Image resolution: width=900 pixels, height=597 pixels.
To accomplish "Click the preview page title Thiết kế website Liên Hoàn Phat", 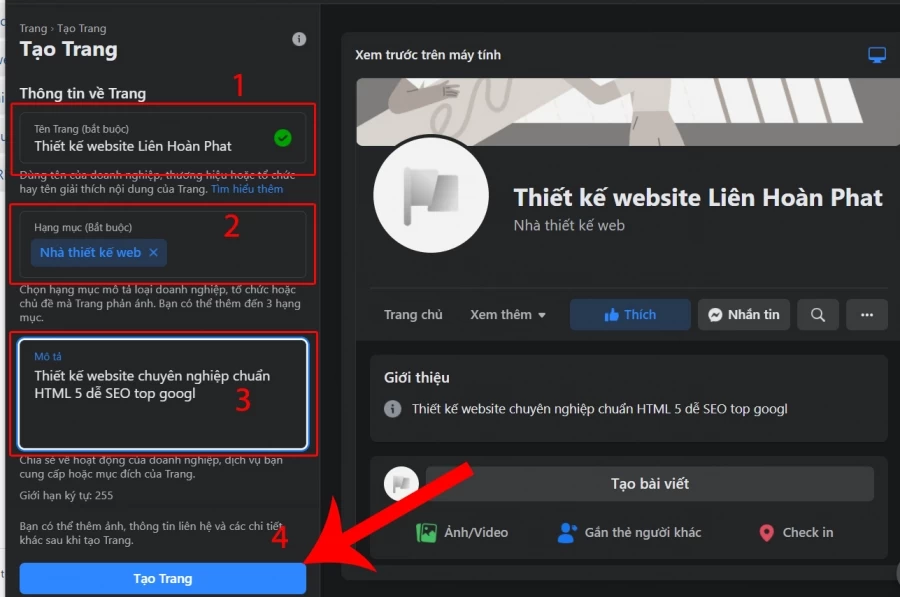I will [x=698, y=197].
